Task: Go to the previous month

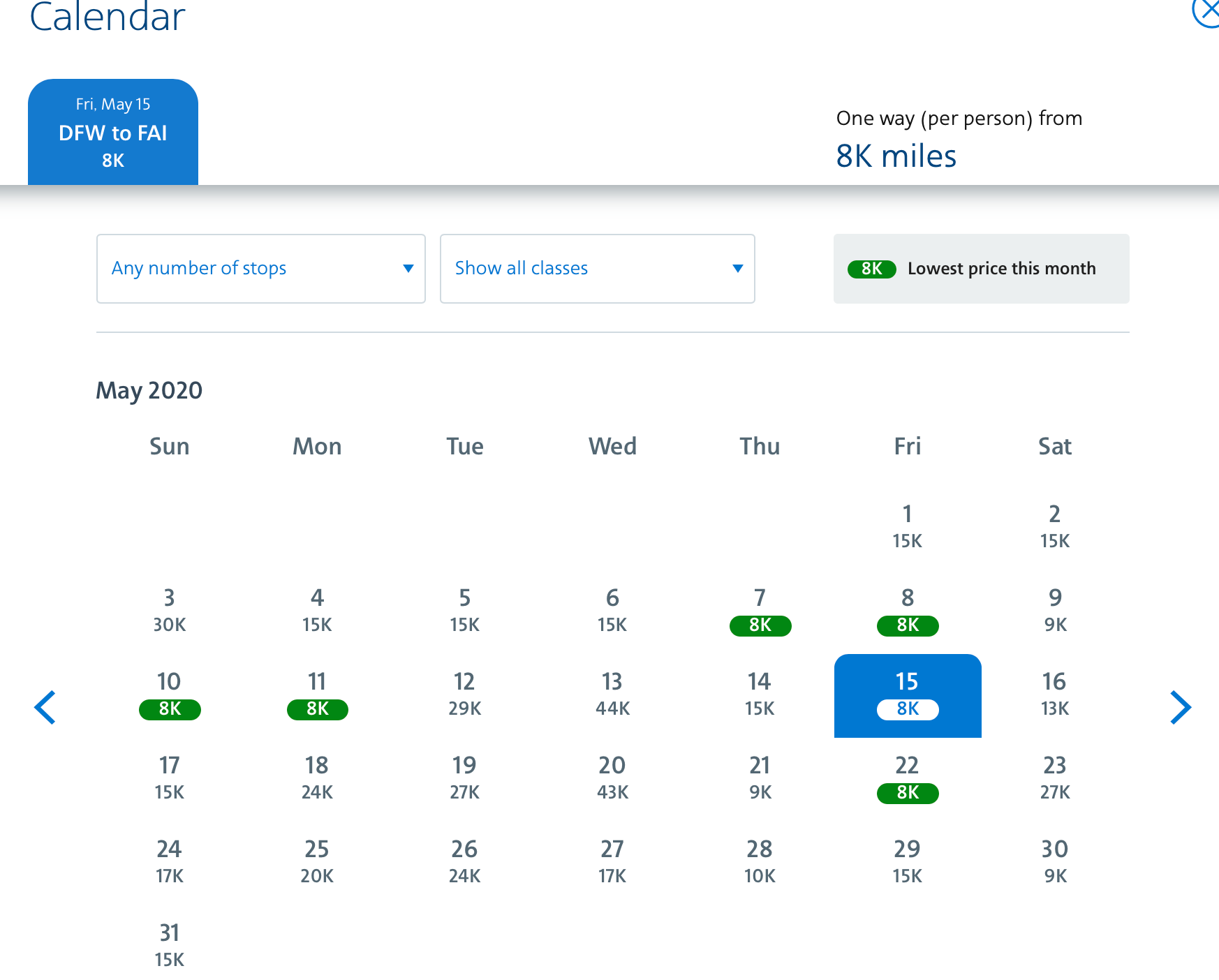Action: tap(45, 708)
